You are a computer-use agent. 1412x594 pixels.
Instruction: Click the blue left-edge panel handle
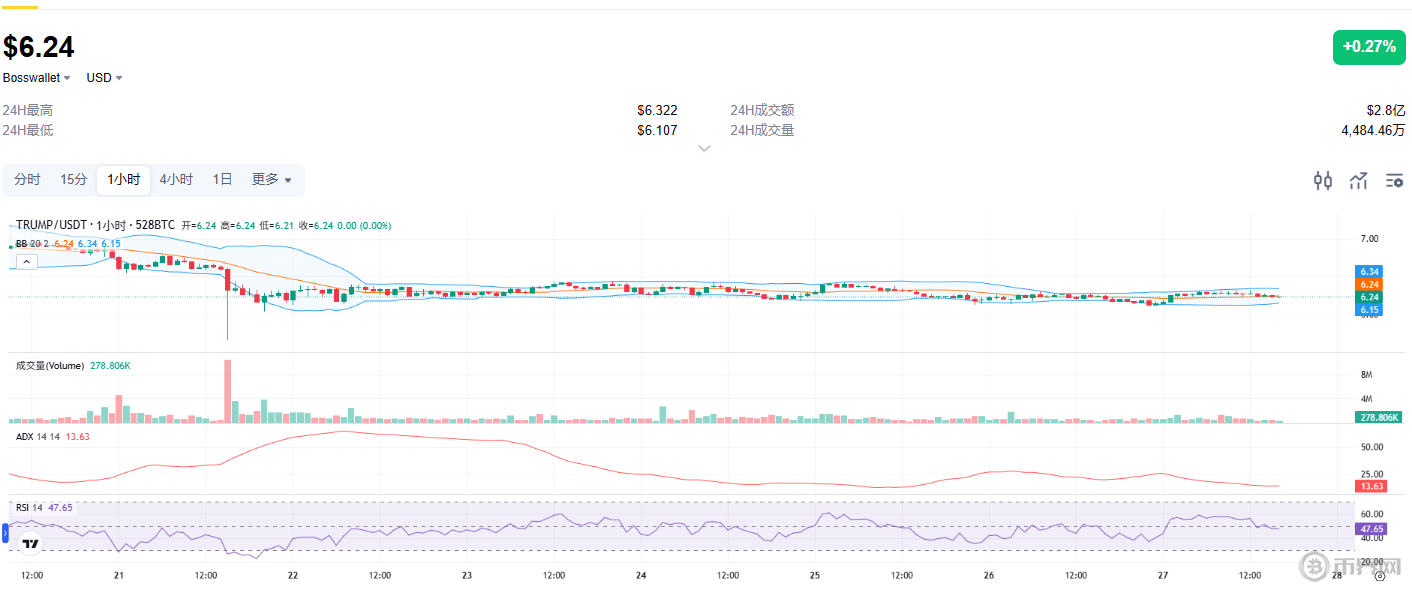[x=4, y=534]
